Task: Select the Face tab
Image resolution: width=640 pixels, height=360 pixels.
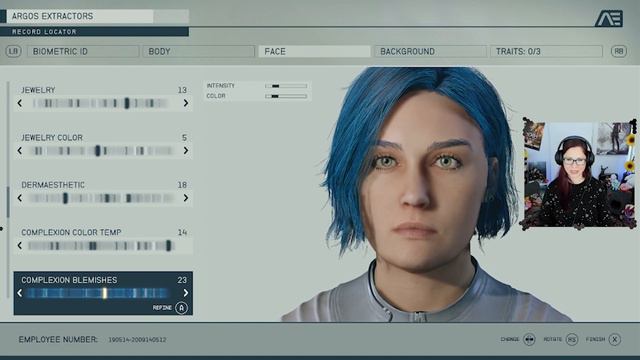Action: click(x=315, y=51)
